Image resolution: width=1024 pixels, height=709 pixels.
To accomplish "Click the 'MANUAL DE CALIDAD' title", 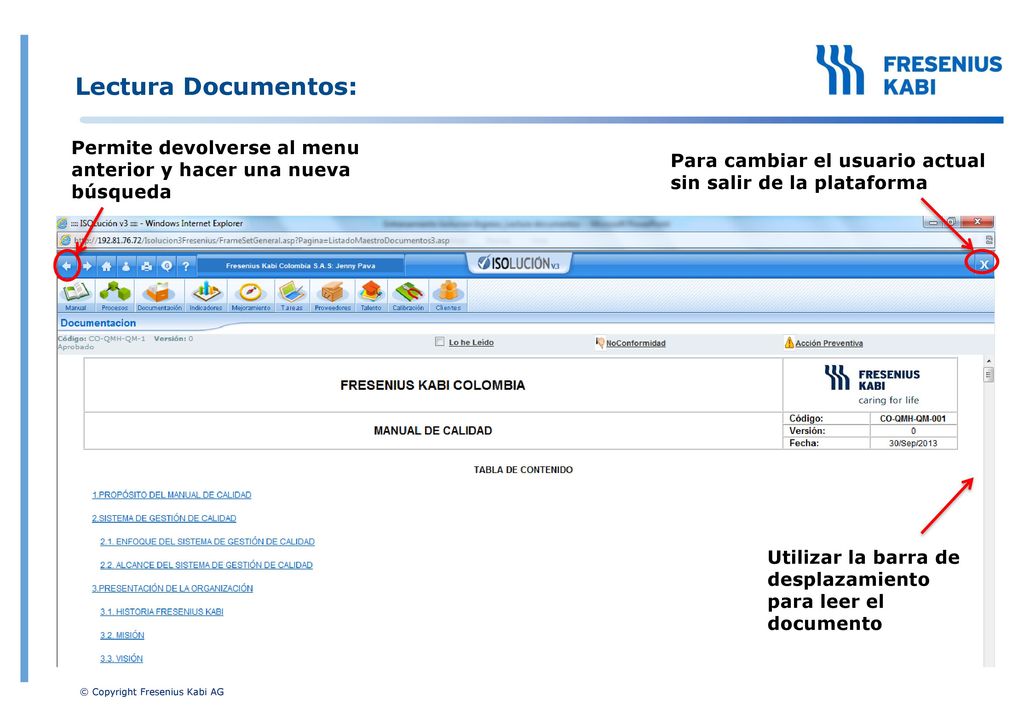I will 433,431.
